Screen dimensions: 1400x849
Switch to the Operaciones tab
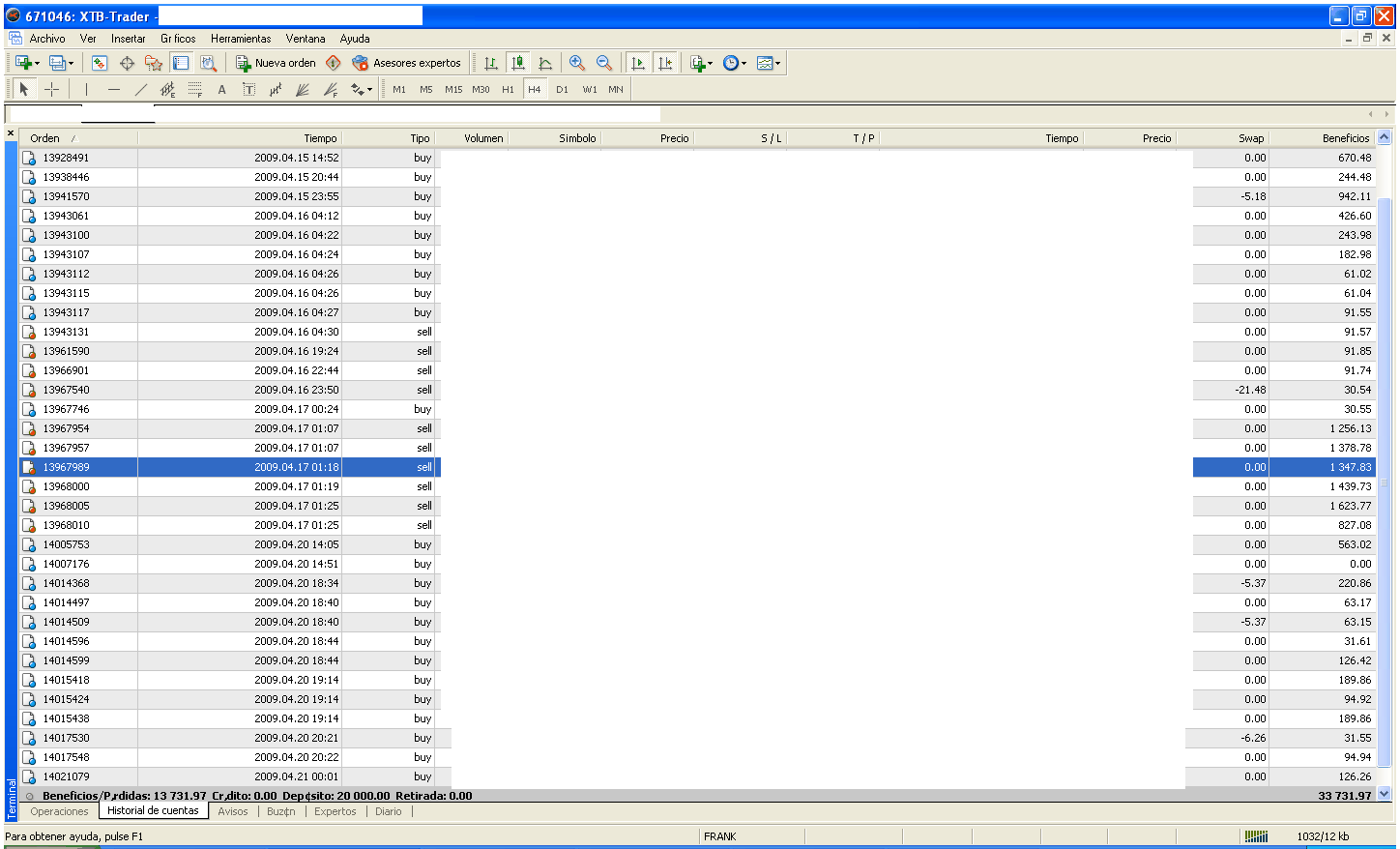(59, 811)
